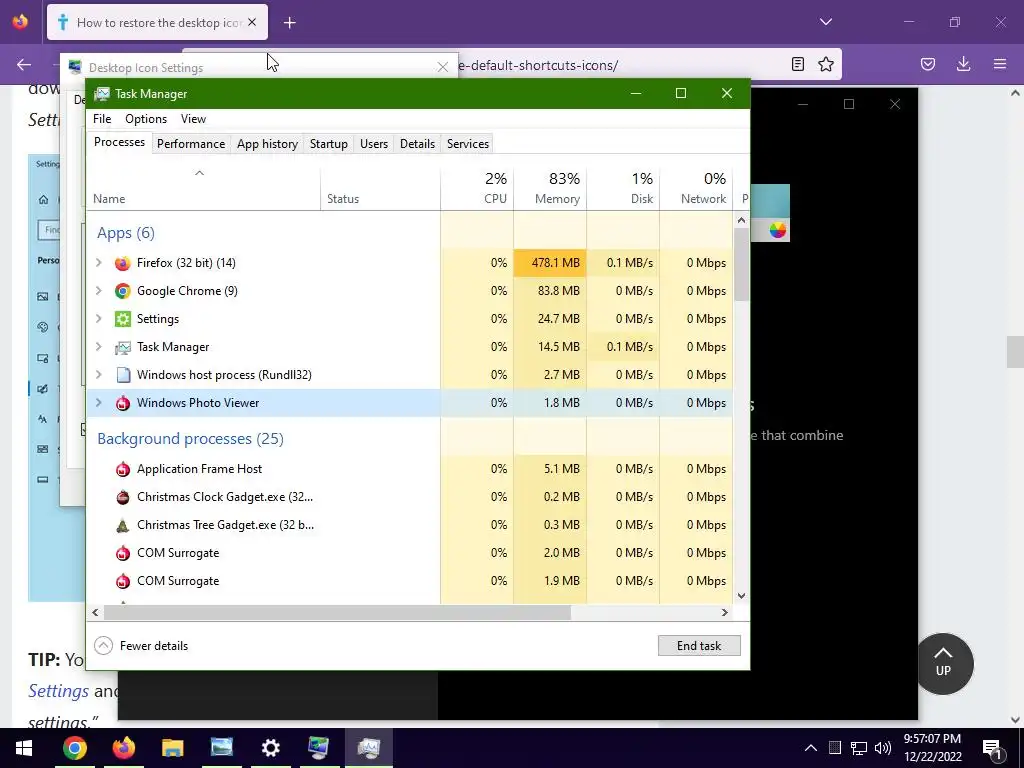Sort processes by the Disk column header

point(624,188)
